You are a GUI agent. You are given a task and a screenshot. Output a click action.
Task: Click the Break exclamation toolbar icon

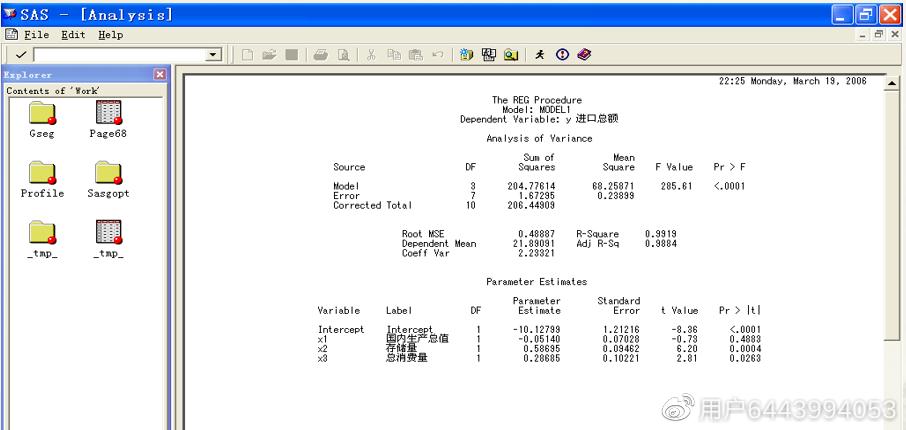pyautogui.click(x=562, y=55)
